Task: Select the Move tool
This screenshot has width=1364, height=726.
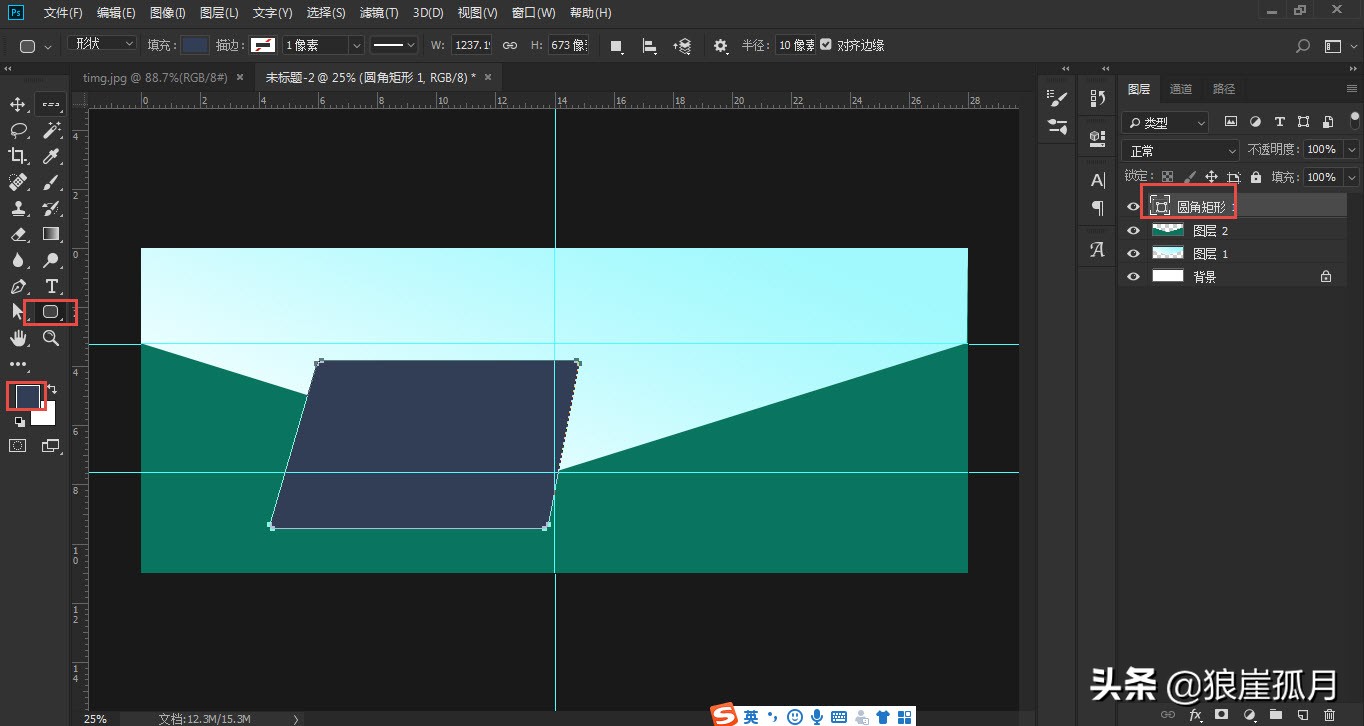Action: click(18, 104)
